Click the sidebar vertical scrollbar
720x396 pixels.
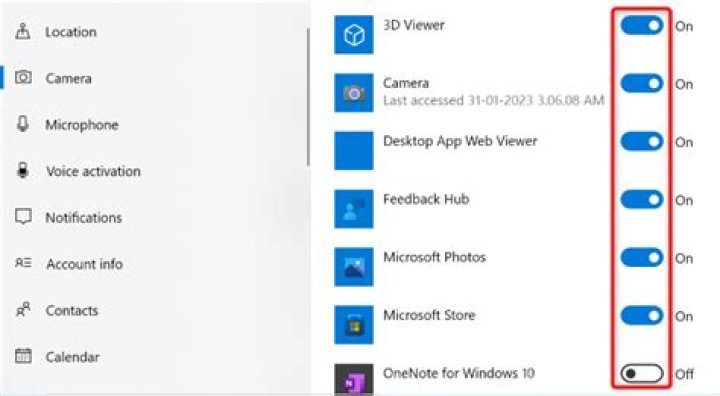[308, 97]
